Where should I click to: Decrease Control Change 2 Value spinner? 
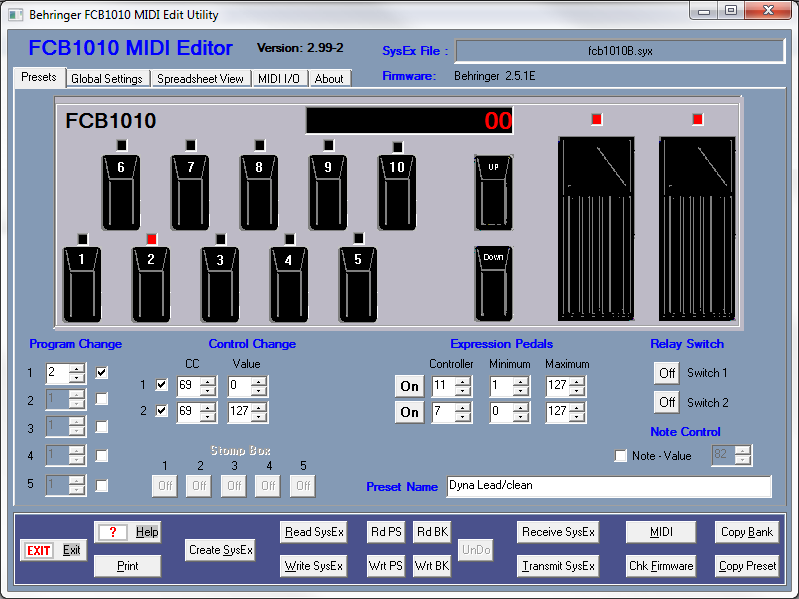[x=259, y=417]
